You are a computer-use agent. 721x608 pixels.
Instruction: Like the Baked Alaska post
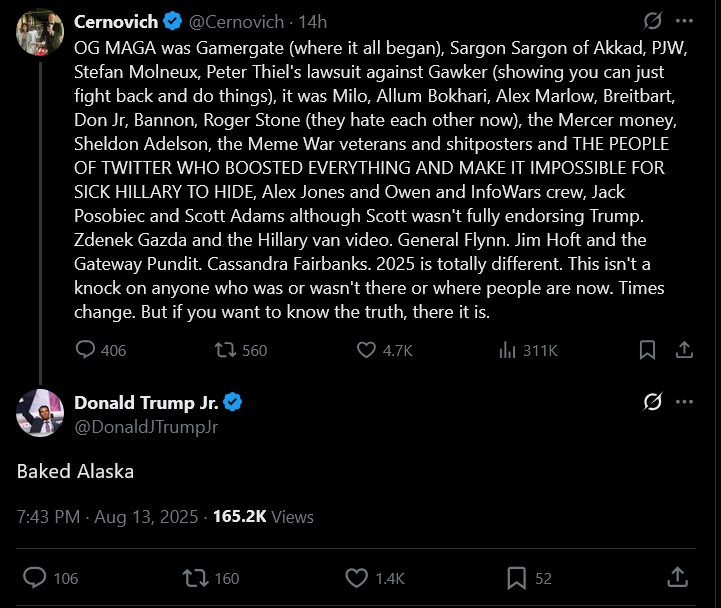click(x=357, y=577)
